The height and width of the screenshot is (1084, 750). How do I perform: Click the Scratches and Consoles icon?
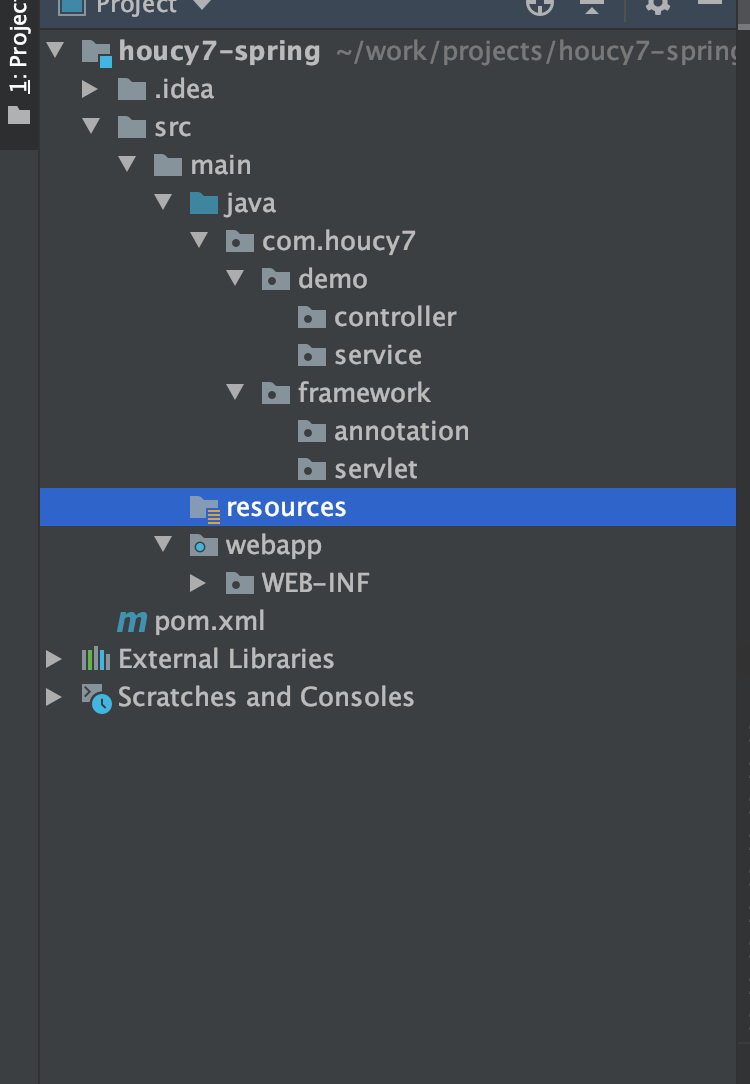click(x=96, y=697)
